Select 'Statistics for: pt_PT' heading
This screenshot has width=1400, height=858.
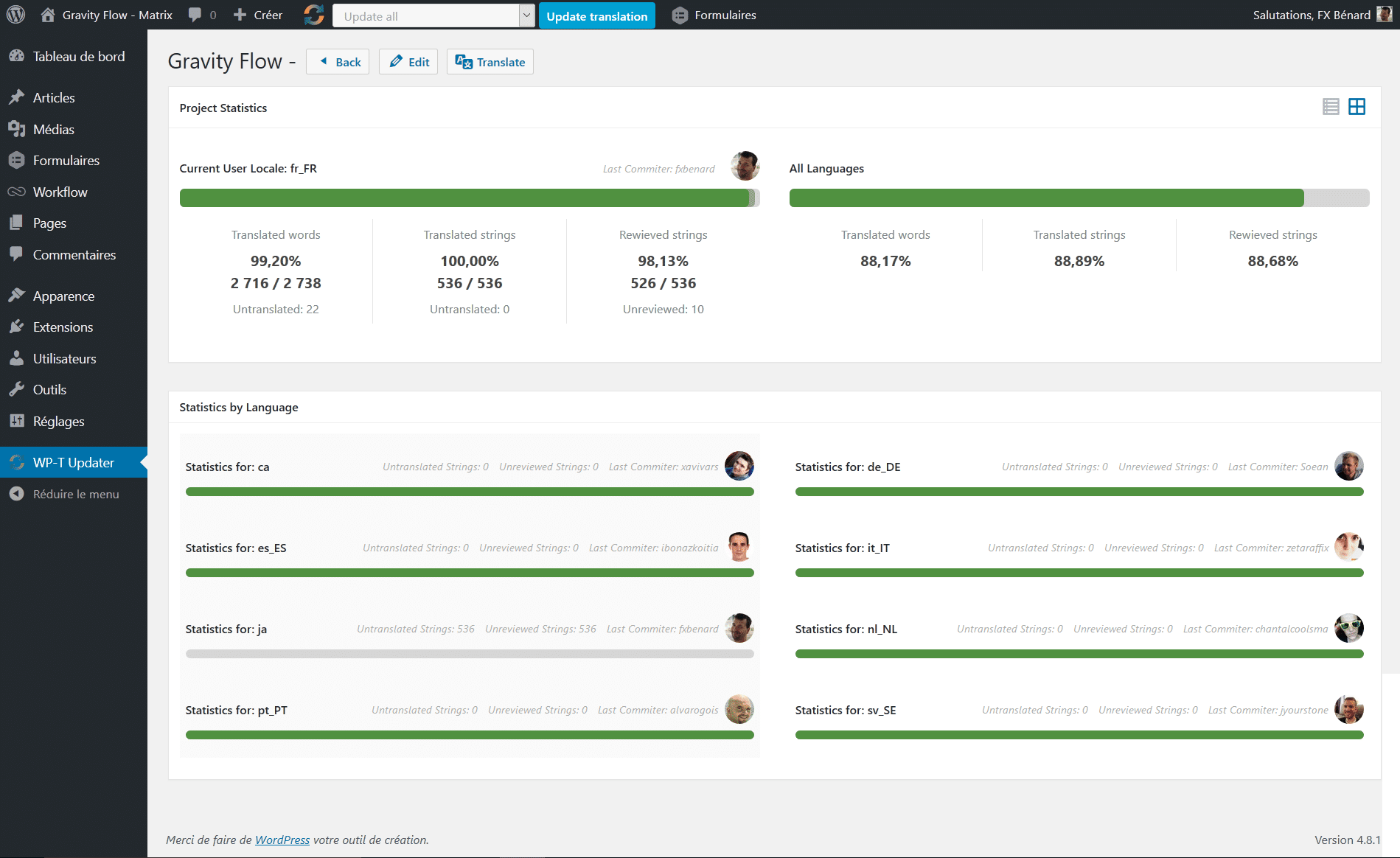237,710
